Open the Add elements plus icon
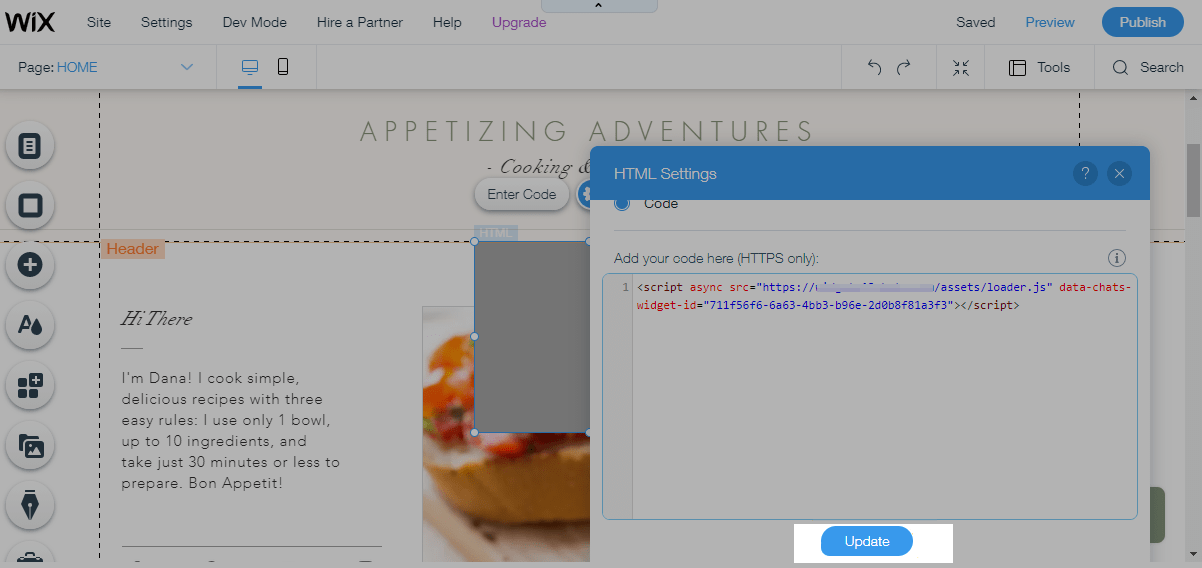Screen dimensions: 1202x568 pyautogui.click(x=30, y=265)
